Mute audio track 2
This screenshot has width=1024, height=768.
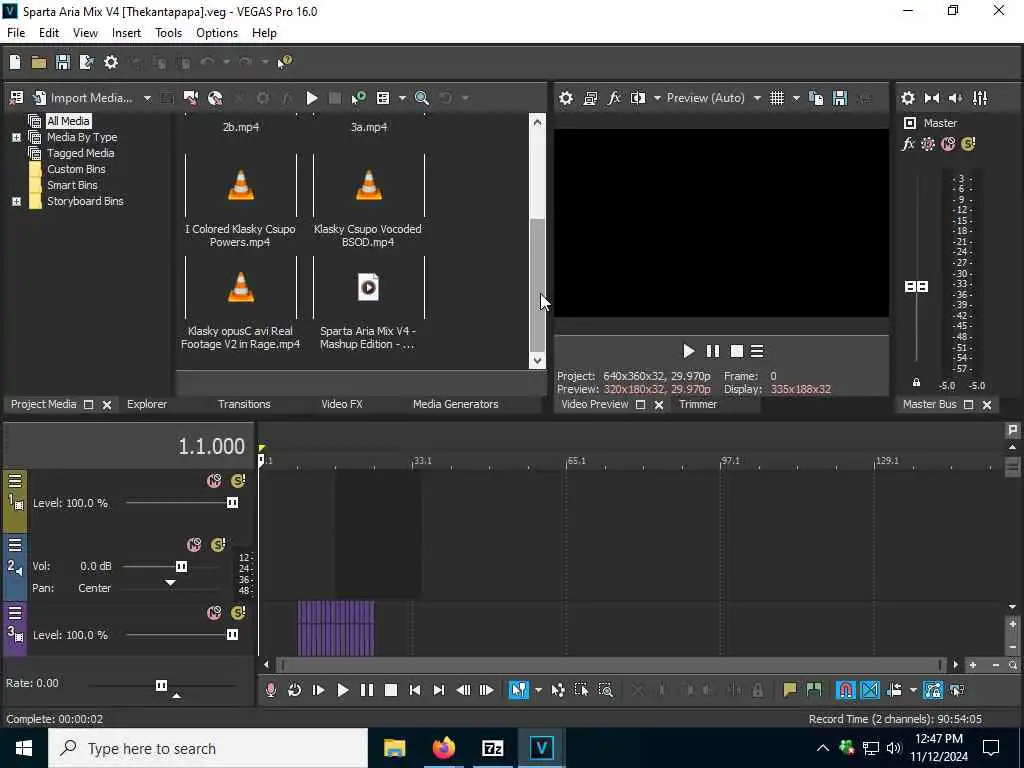(194, 545)
